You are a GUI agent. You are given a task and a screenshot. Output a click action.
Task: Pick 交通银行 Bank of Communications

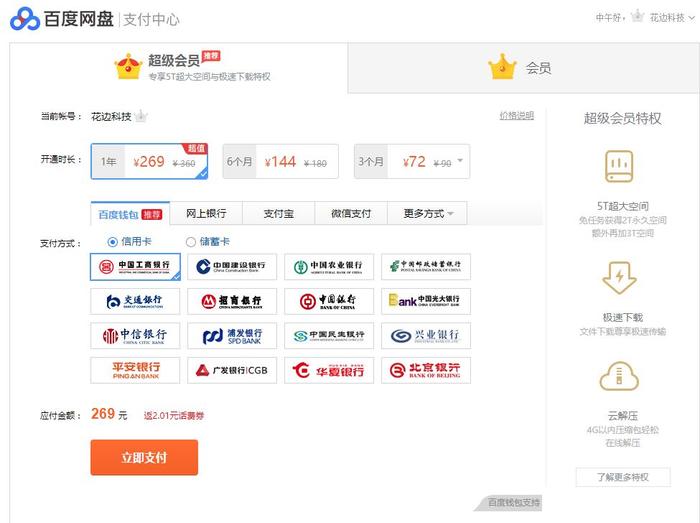(x=135, y=301)
